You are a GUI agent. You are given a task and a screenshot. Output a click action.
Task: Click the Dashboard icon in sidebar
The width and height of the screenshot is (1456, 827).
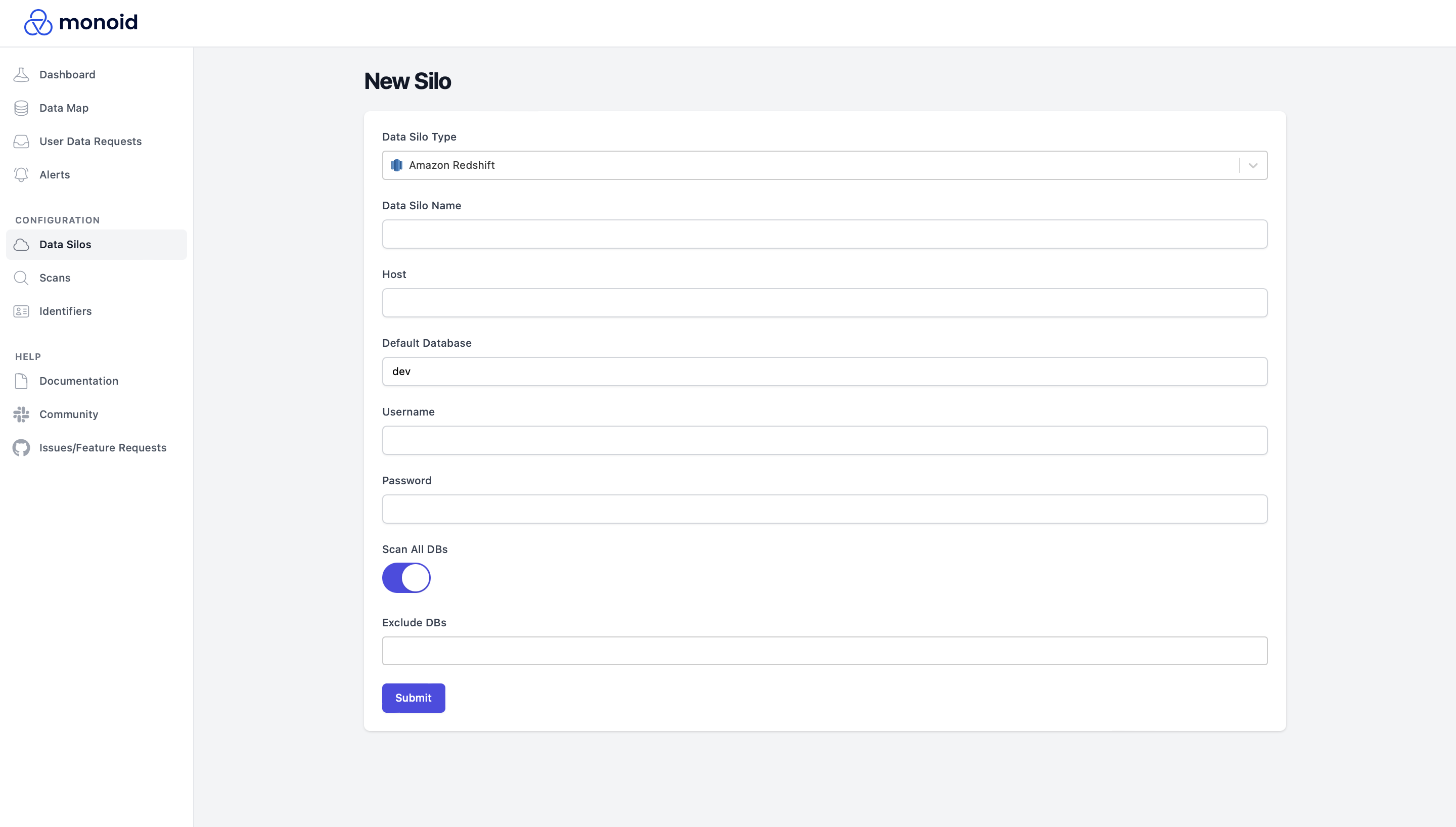21,74
